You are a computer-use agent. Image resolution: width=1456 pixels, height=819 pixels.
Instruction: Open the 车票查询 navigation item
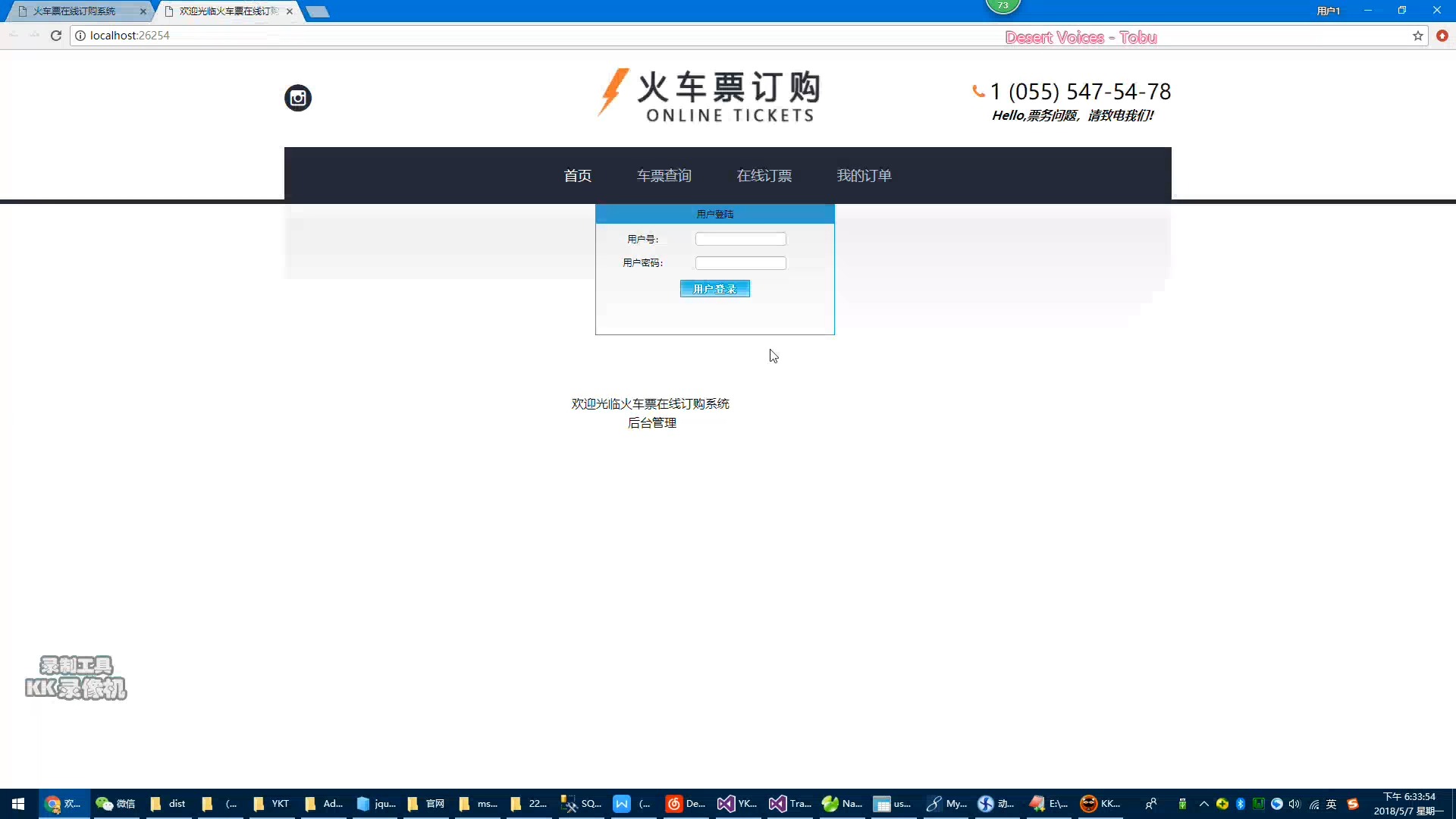pos(664,175)
